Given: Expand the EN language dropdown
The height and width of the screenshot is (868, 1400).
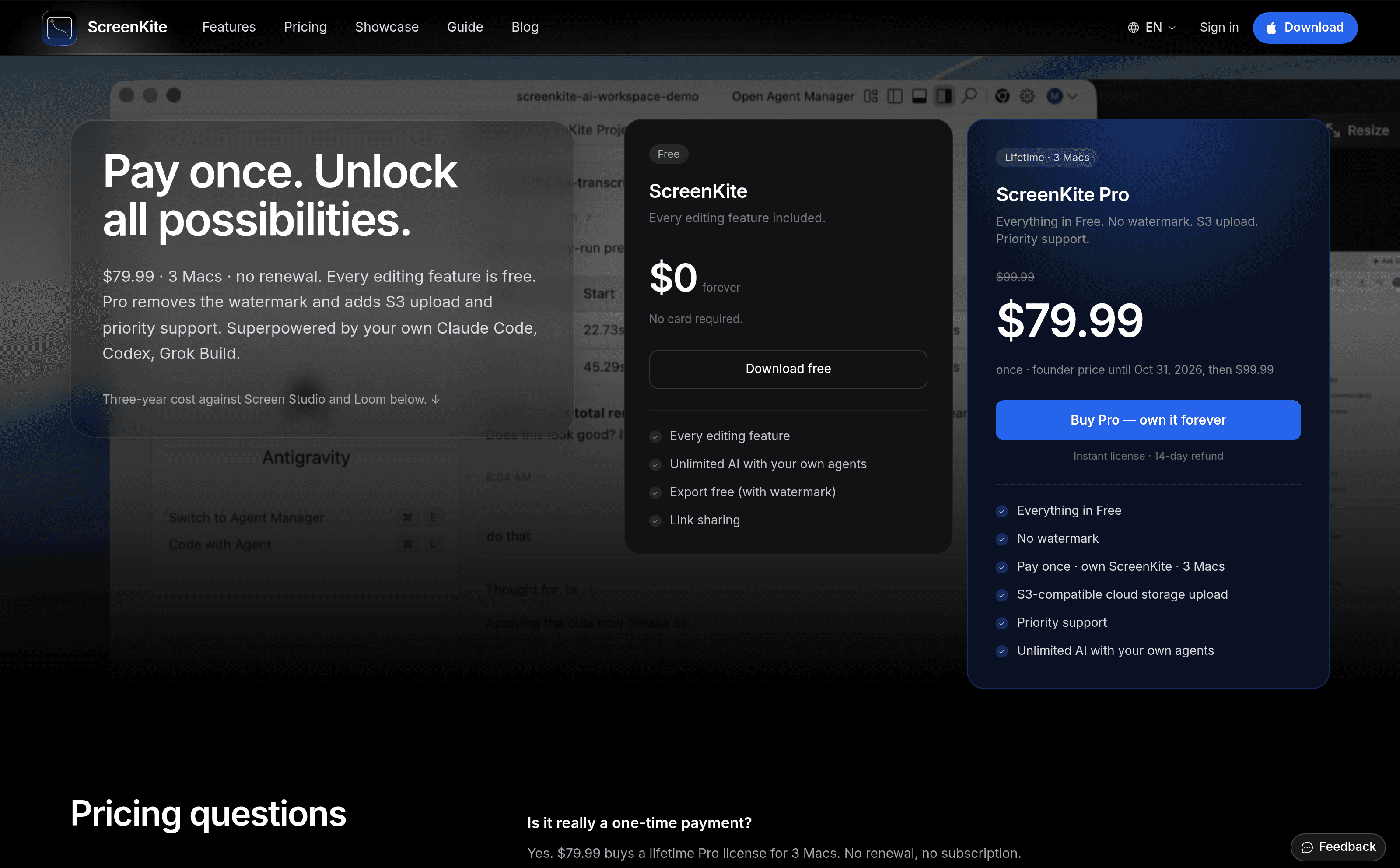Looking at the screenshot, I should click(1152, 28).
